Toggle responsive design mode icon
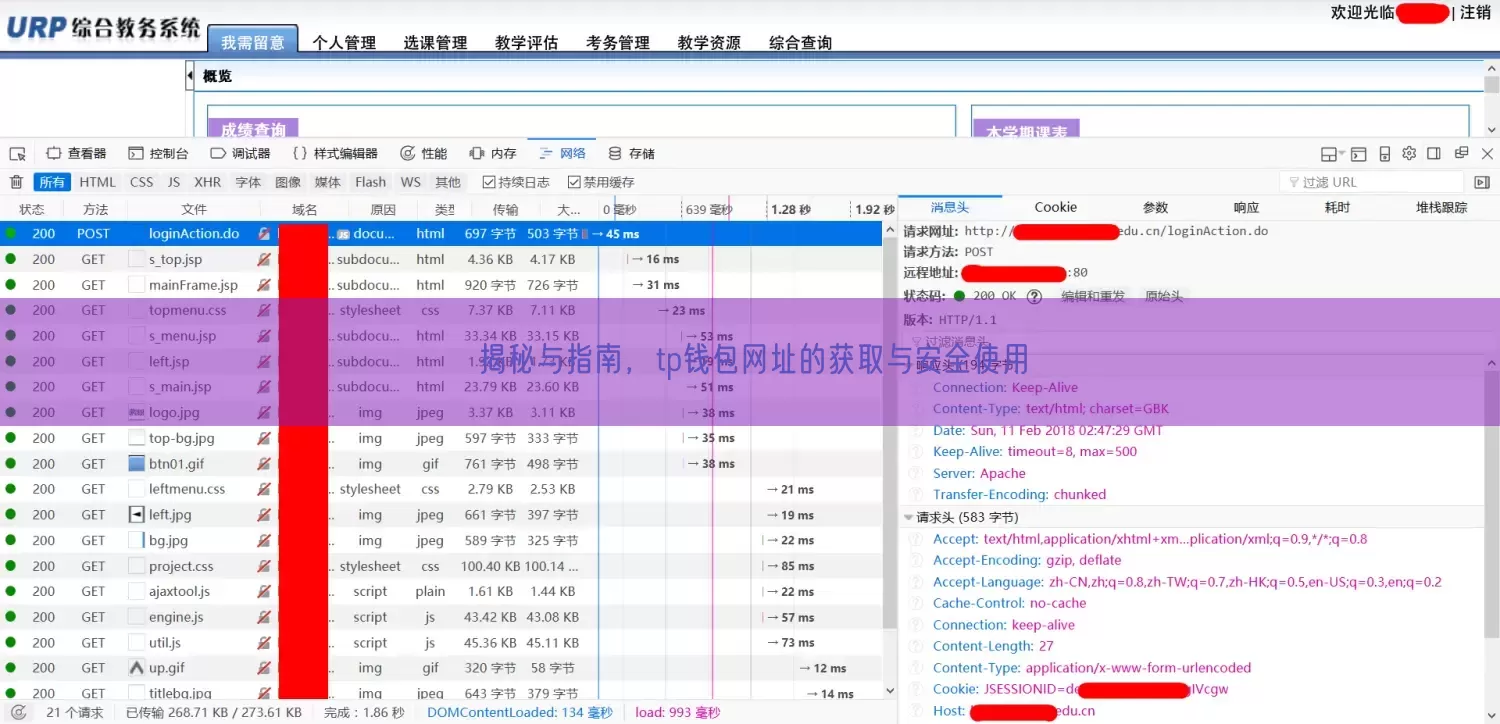 click(1385, 154)
